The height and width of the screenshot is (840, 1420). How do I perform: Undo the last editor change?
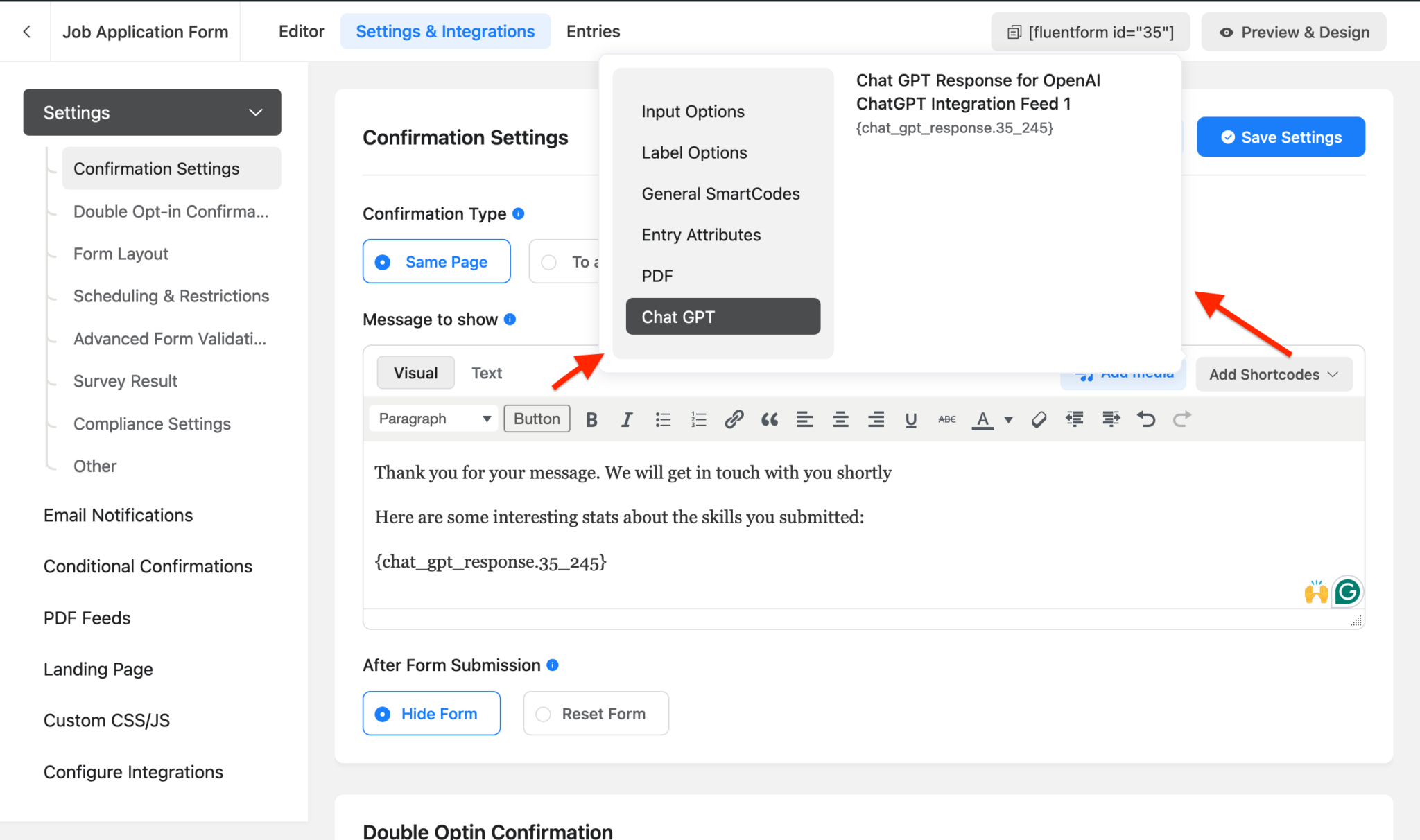pyautogui.click(x=1146, y=419)
